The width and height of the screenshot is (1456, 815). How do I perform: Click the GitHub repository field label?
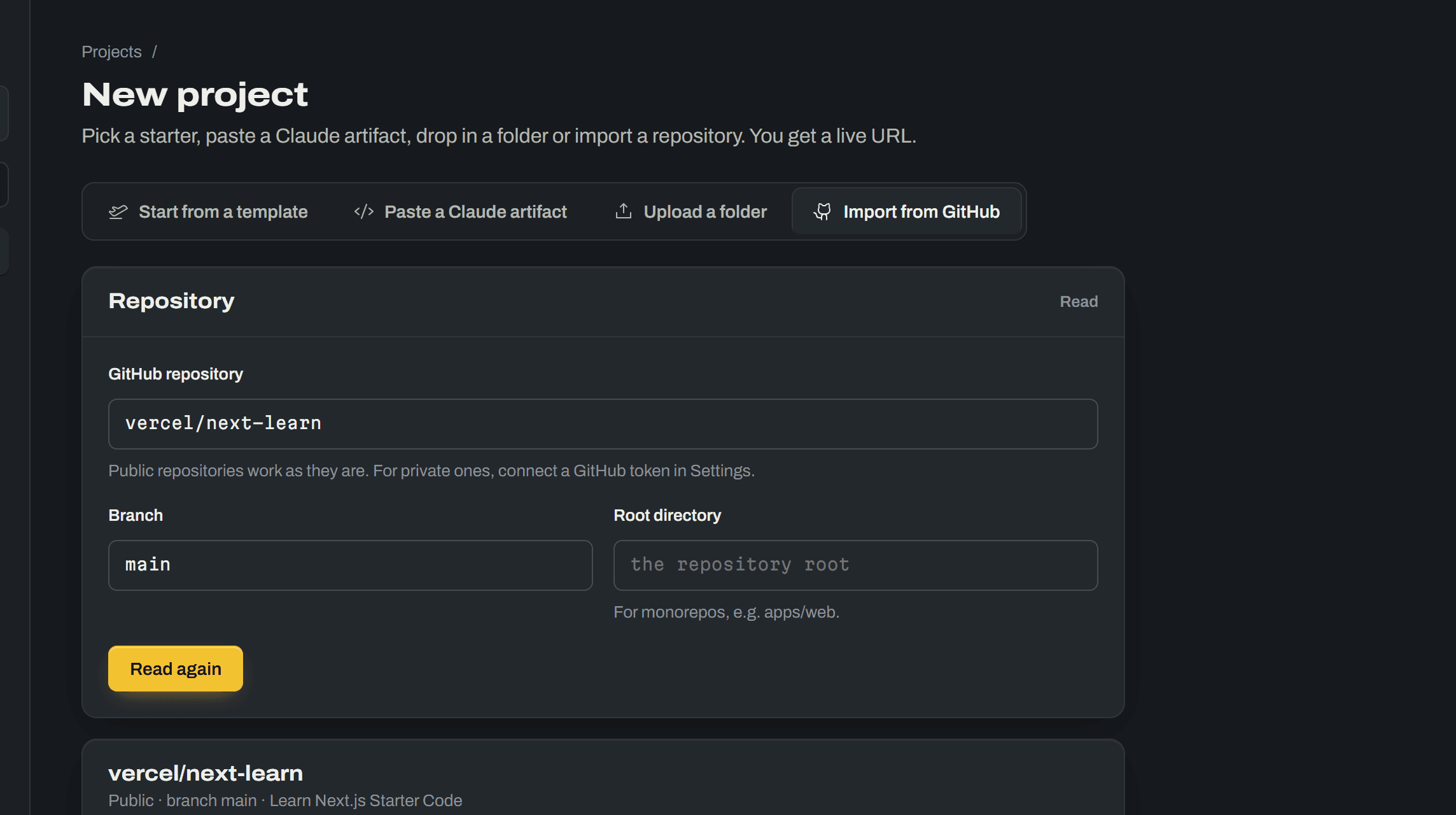coord(176,374)
